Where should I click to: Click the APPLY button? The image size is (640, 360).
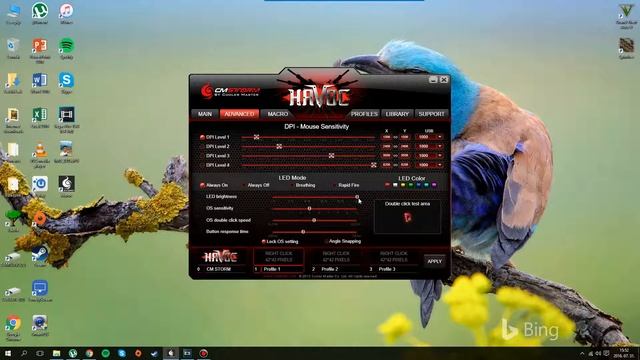pos(435,261)
